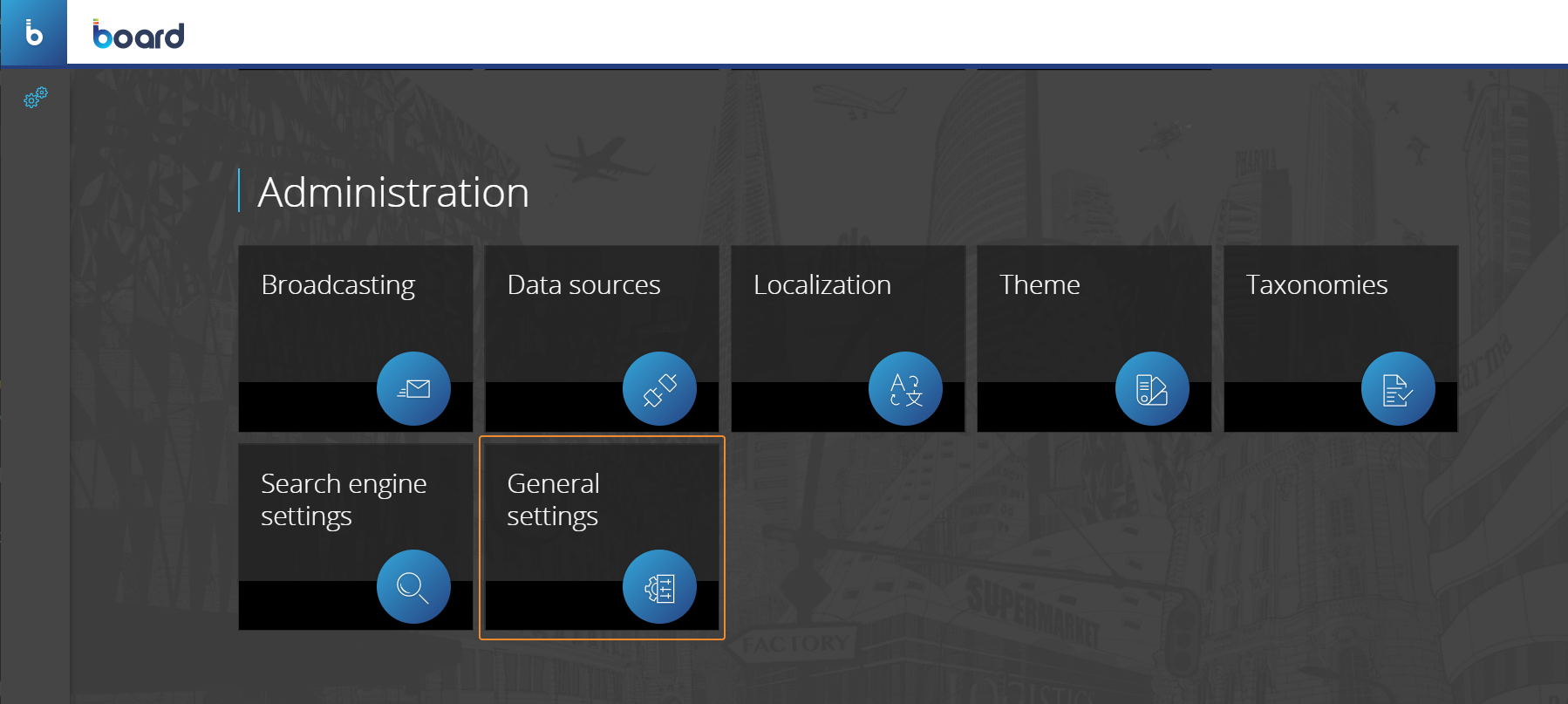Click the board logo in header
Viewport: 1568px width, 704px height.
click(139, 35)
